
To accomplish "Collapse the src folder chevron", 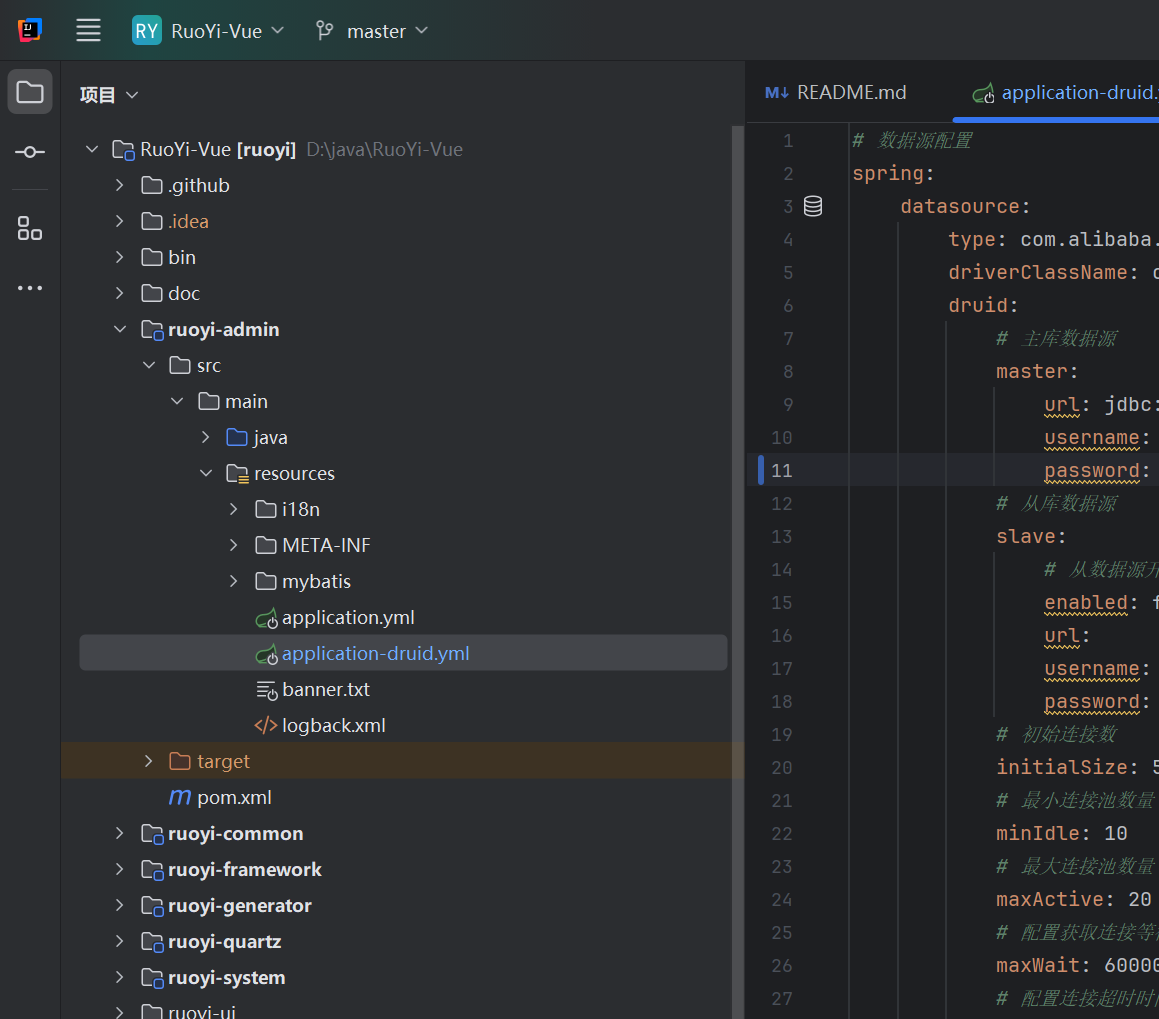I will [149, 365].
